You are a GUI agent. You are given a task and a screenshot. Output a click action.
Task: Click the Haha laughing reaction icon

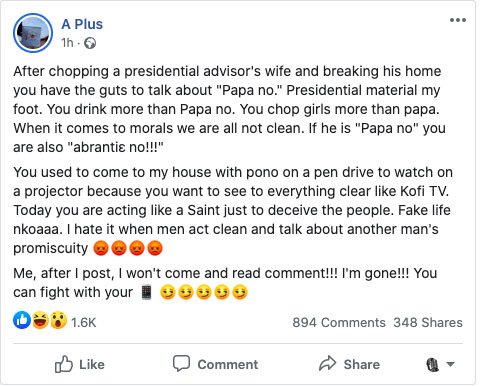(40, 320)
